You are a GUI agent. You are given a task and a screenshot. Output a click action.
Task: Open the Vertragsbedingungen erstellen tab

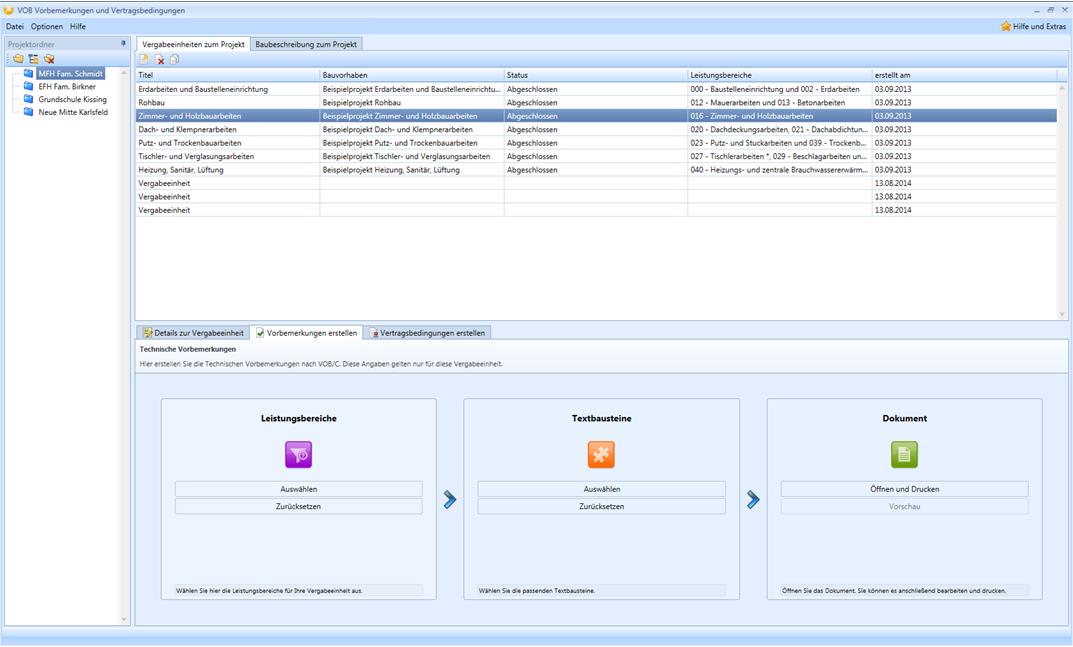(427, 332)
